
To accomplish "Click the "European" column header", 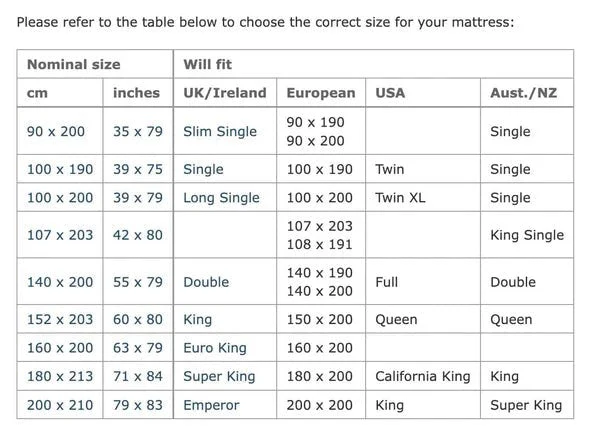I will point(320,93).
